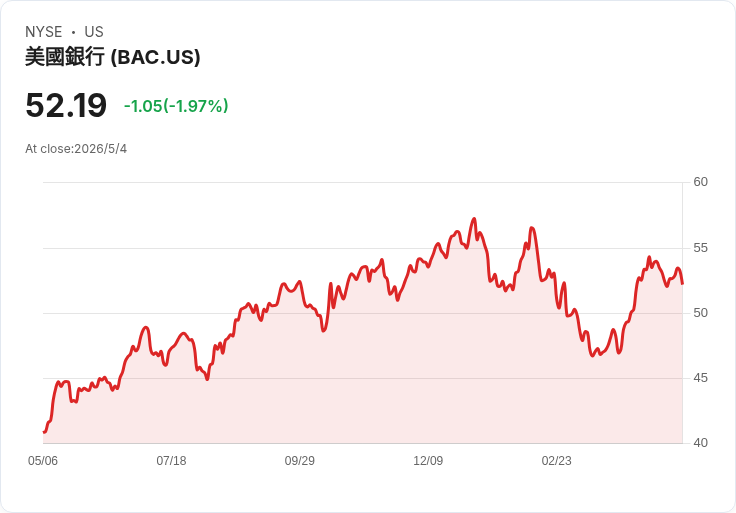Screen dimensions: 736x513
Task: Click the 40 price axis label
Action: click(x=700, y=443)
